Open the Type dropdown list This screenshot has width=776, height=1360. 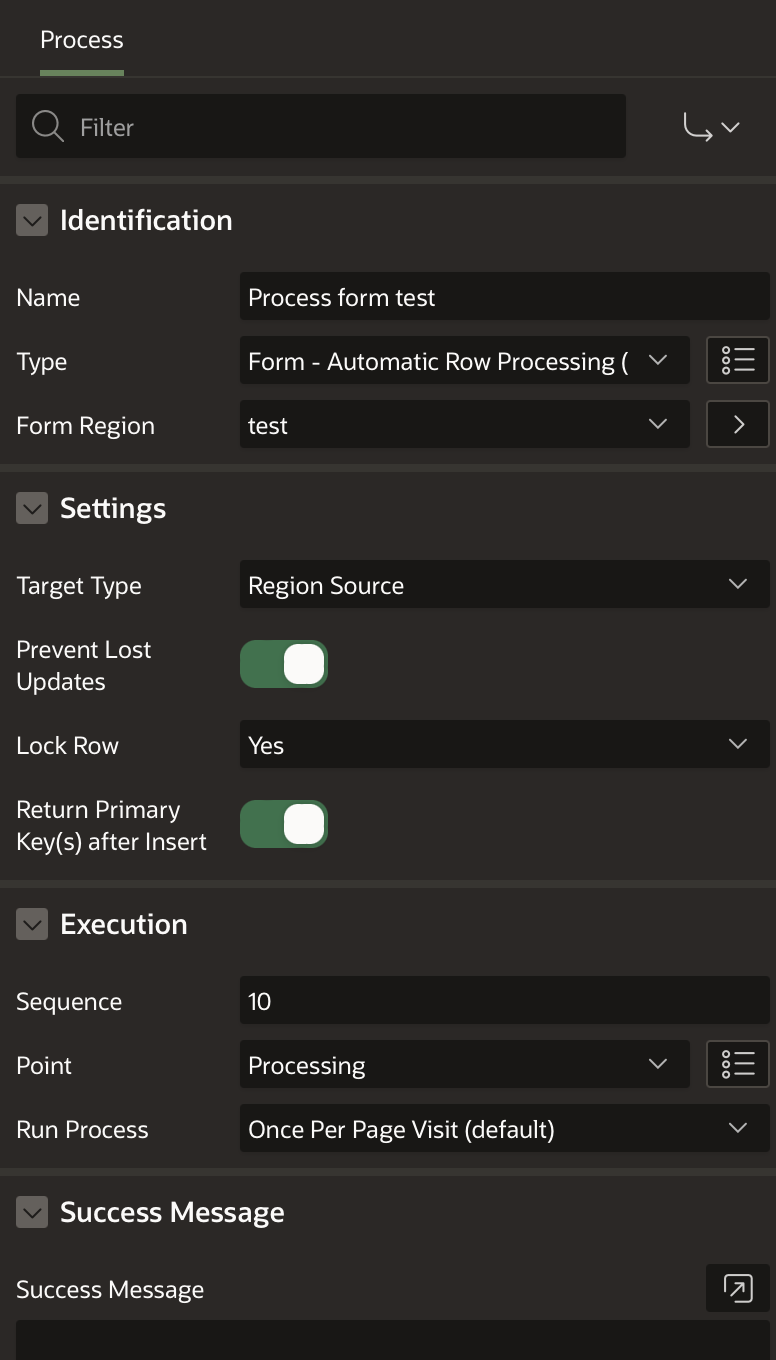[x=465, y=361]
